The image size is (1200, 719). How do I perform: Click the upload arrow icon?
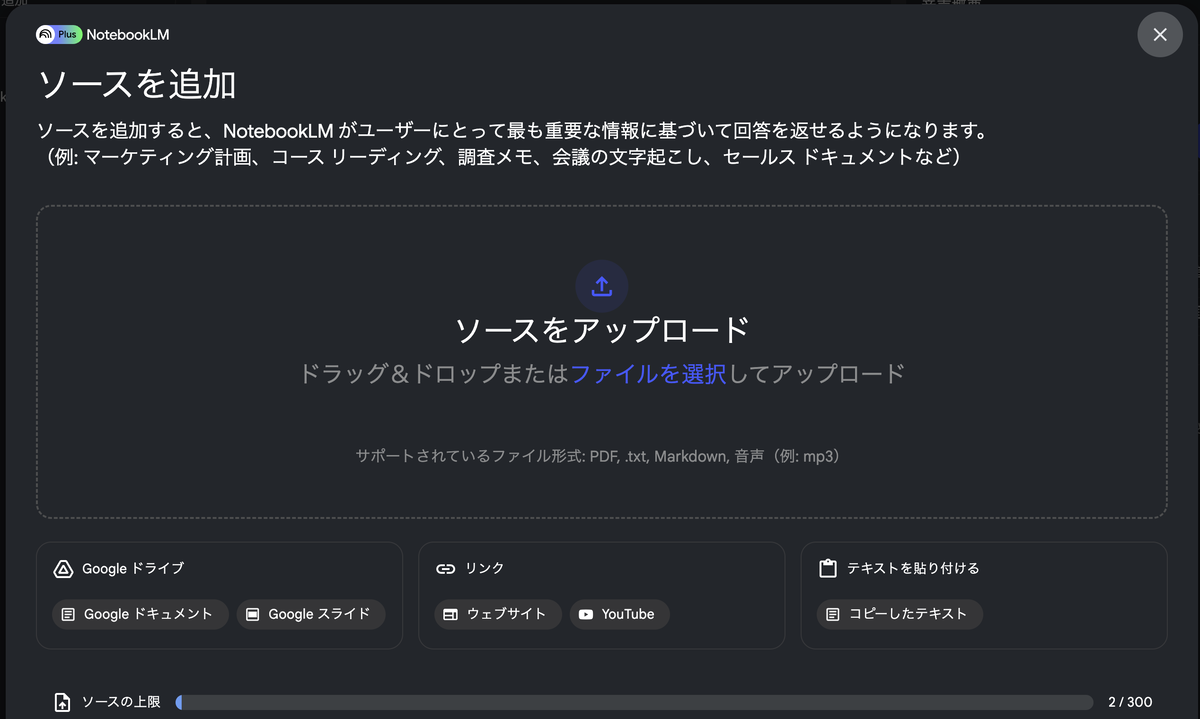(x=601, y=287)
